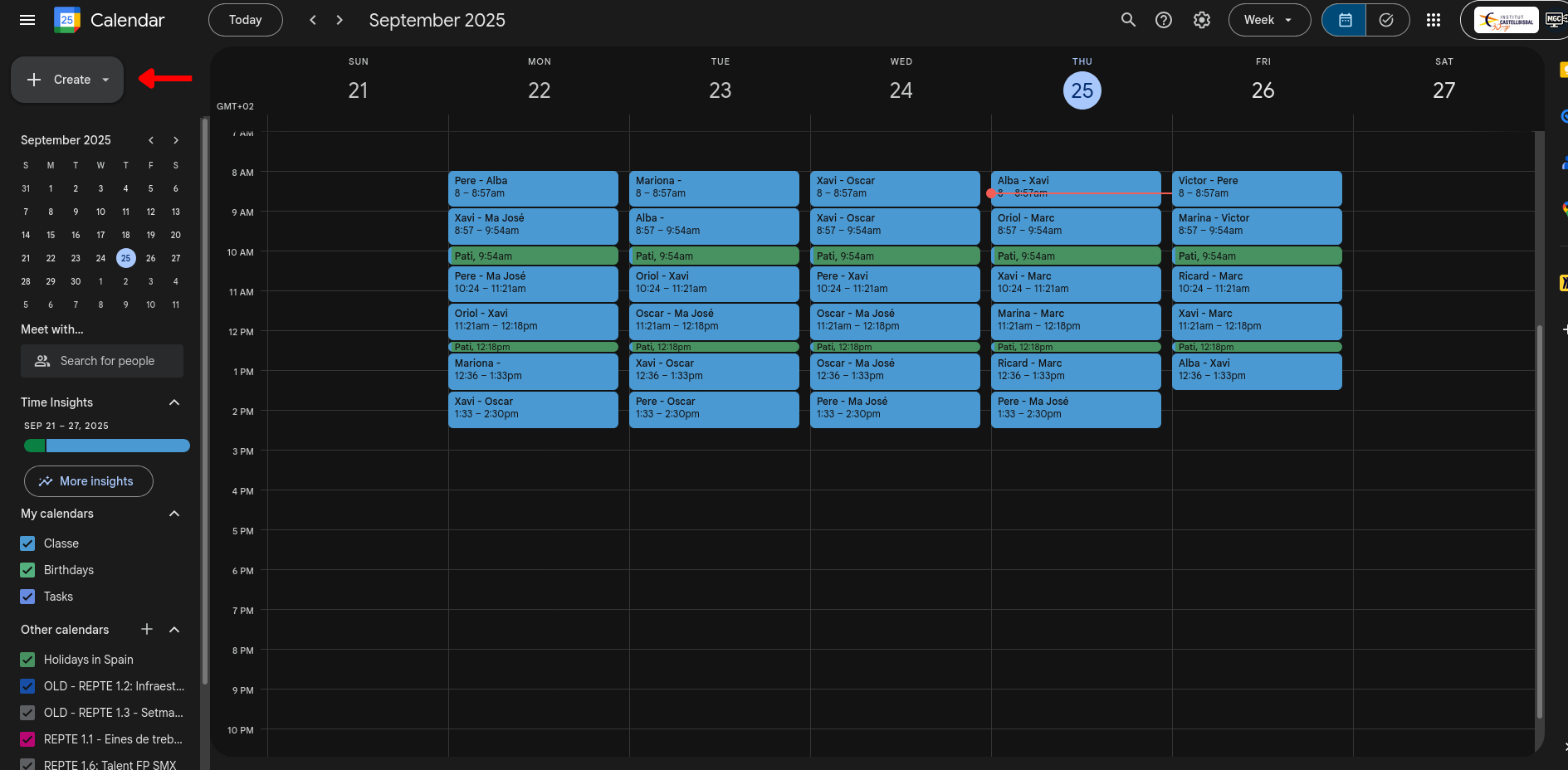Collapse the My calendars section
Viewport: 1568px width, 770px height.
tap(174, 514)
